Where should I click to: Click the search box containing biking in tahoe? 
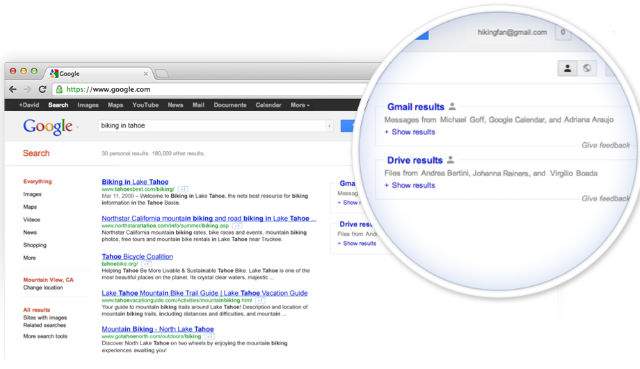click(x=216, y=126)
